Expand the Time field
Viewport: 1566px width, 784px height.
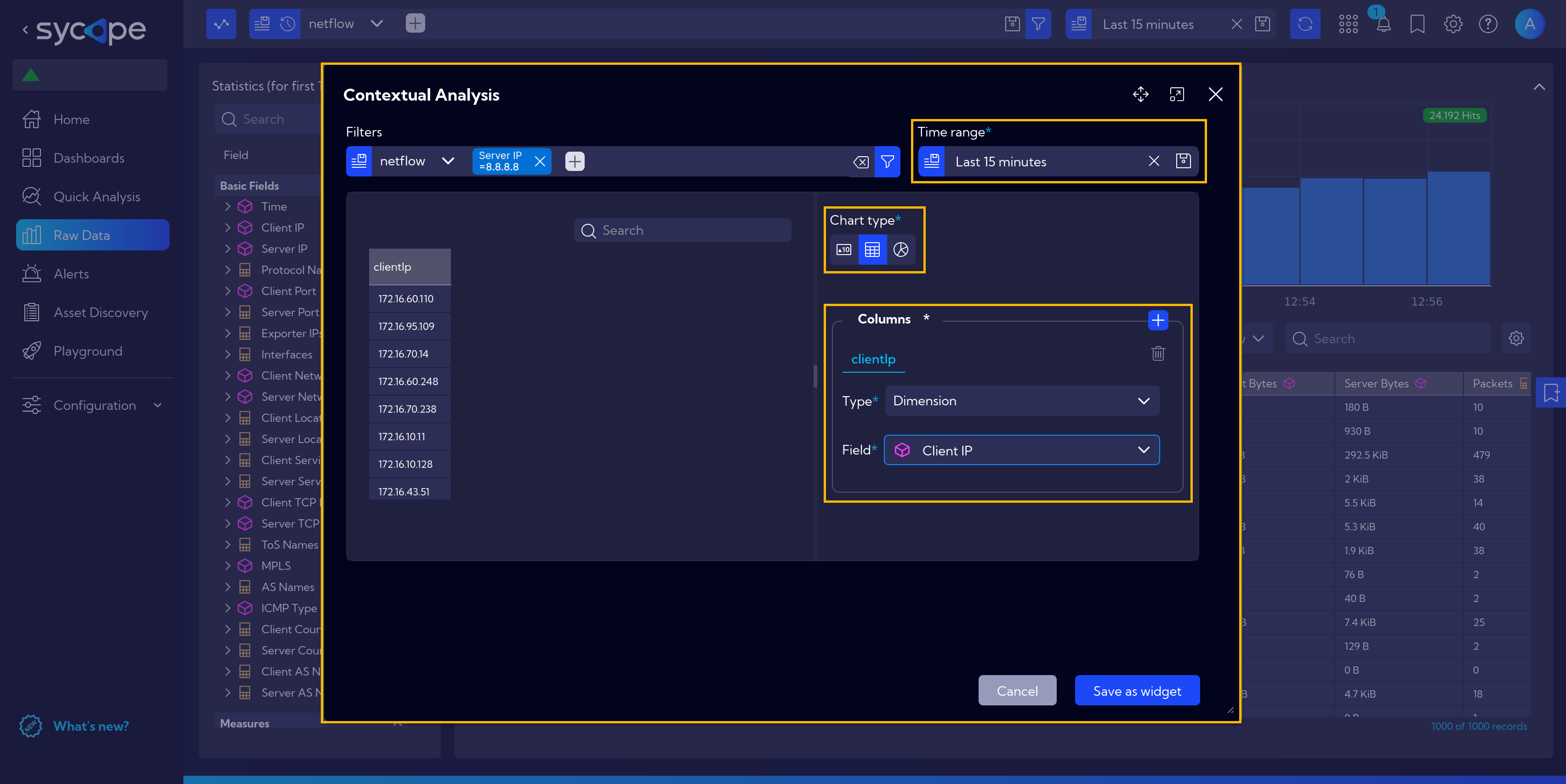228,207
